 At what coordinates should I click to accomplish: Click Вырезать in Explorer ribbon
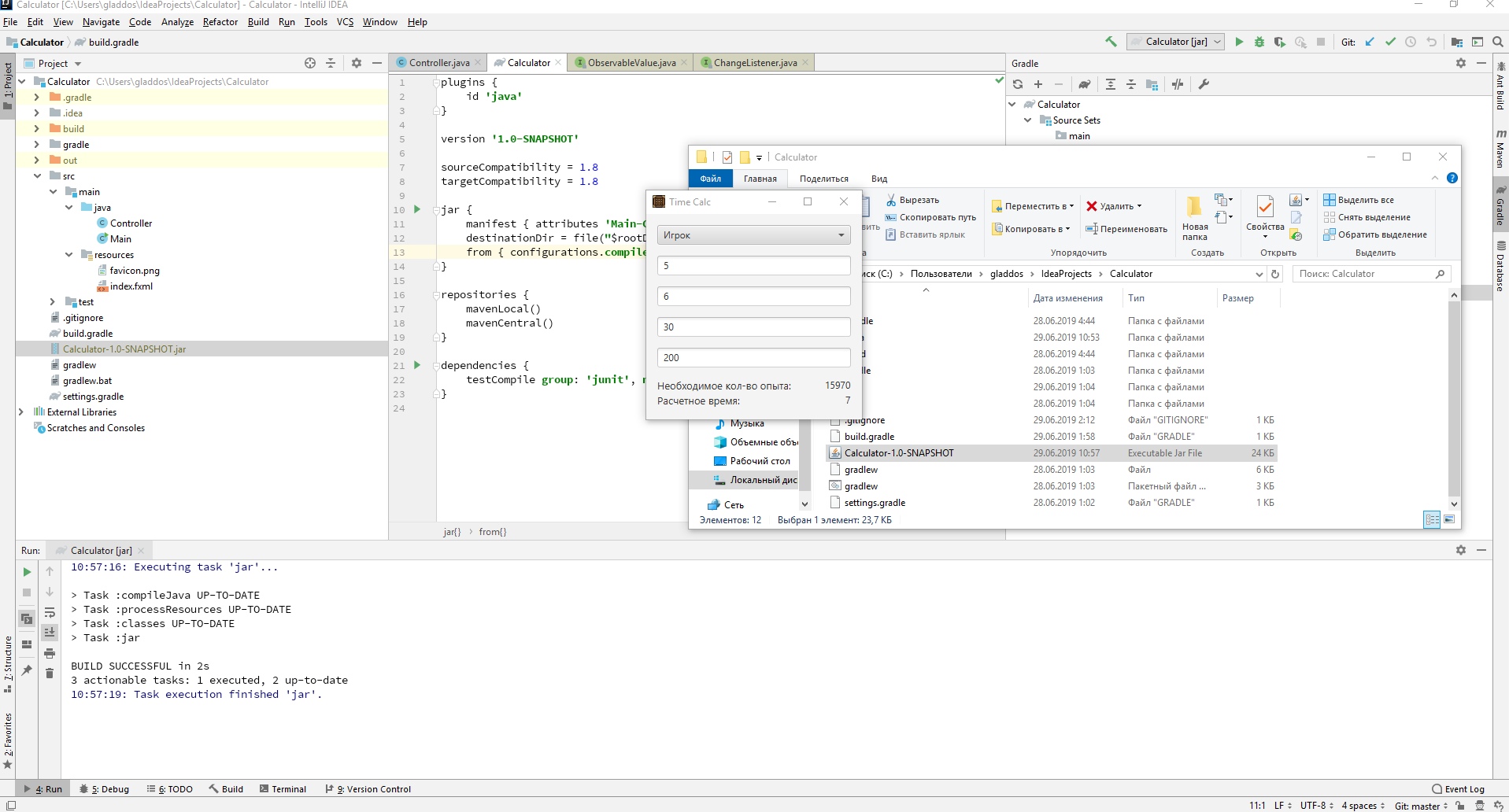912,200
